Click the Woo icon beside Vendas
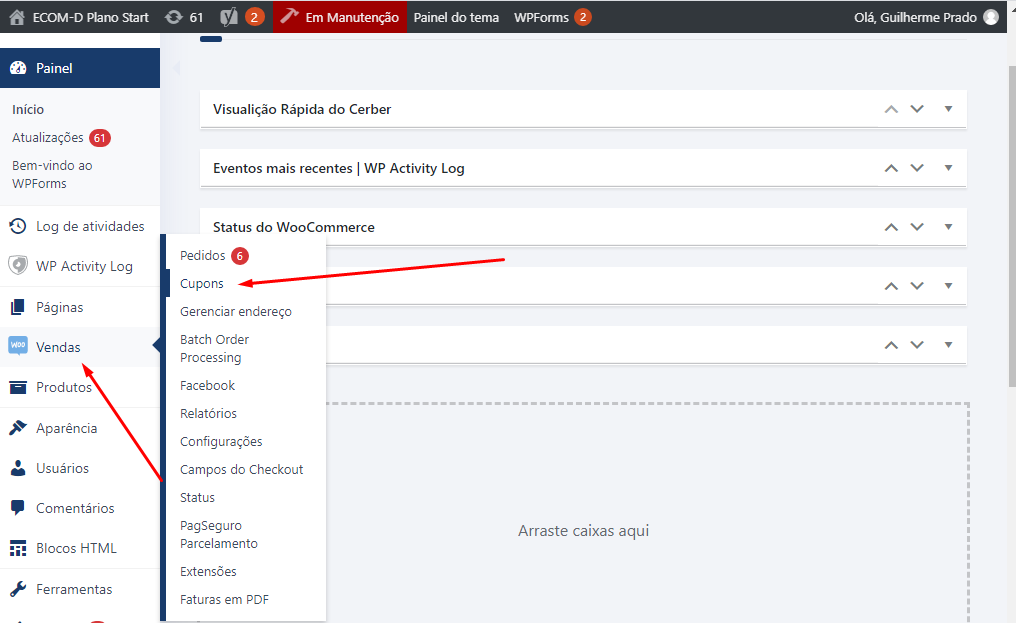 [18, 346]
